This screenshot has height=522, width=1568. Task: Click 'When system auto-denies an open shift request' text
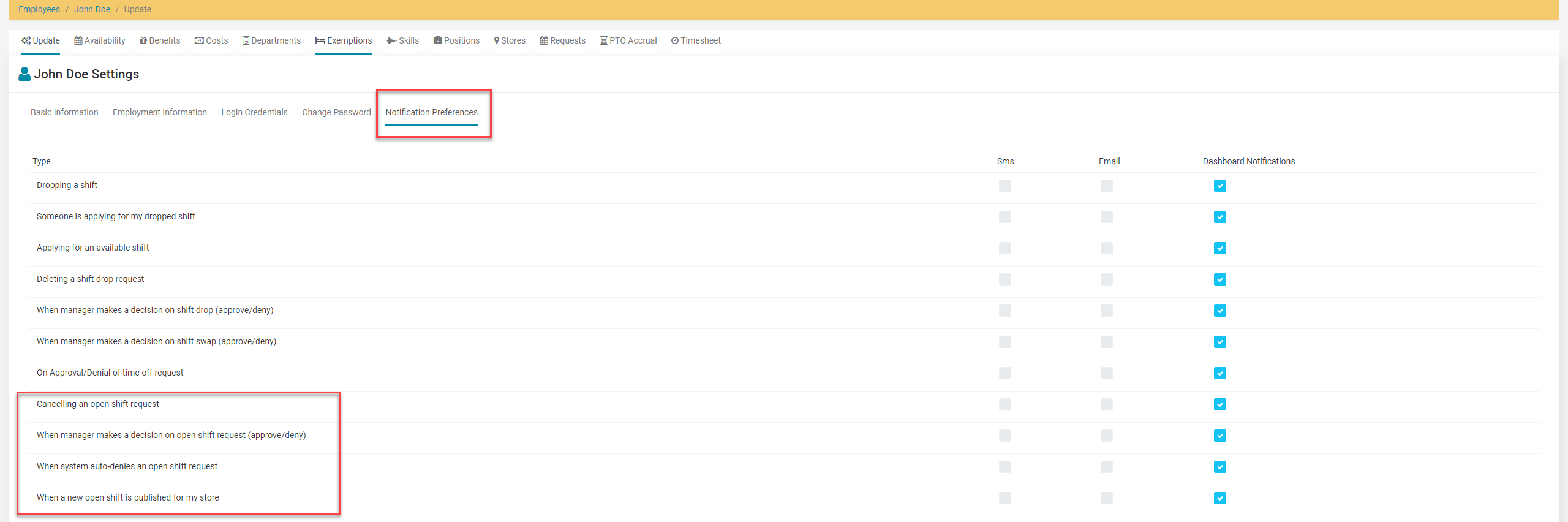point(127,466)
